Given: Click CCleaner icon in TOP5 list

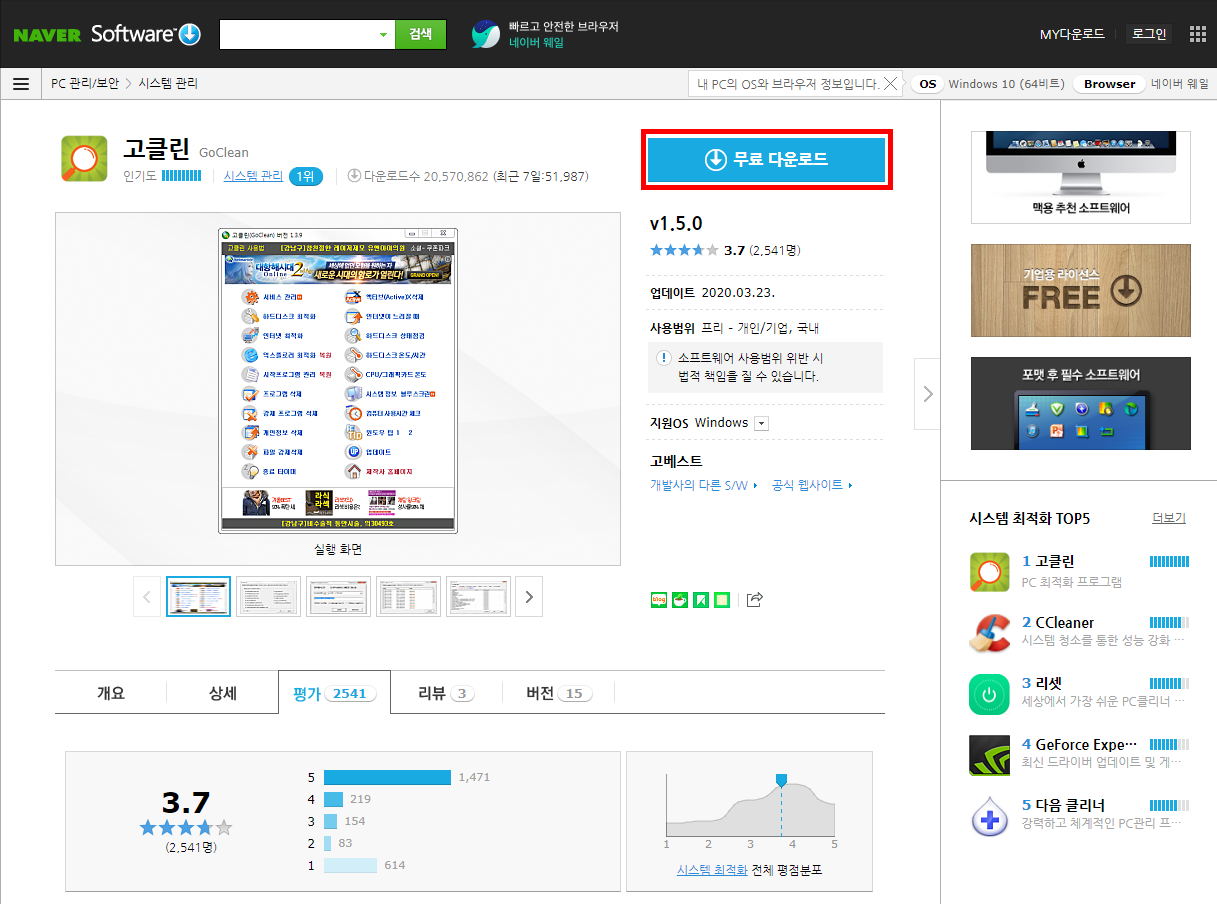Looking at the screenshot, I should [x=990, y=633].
